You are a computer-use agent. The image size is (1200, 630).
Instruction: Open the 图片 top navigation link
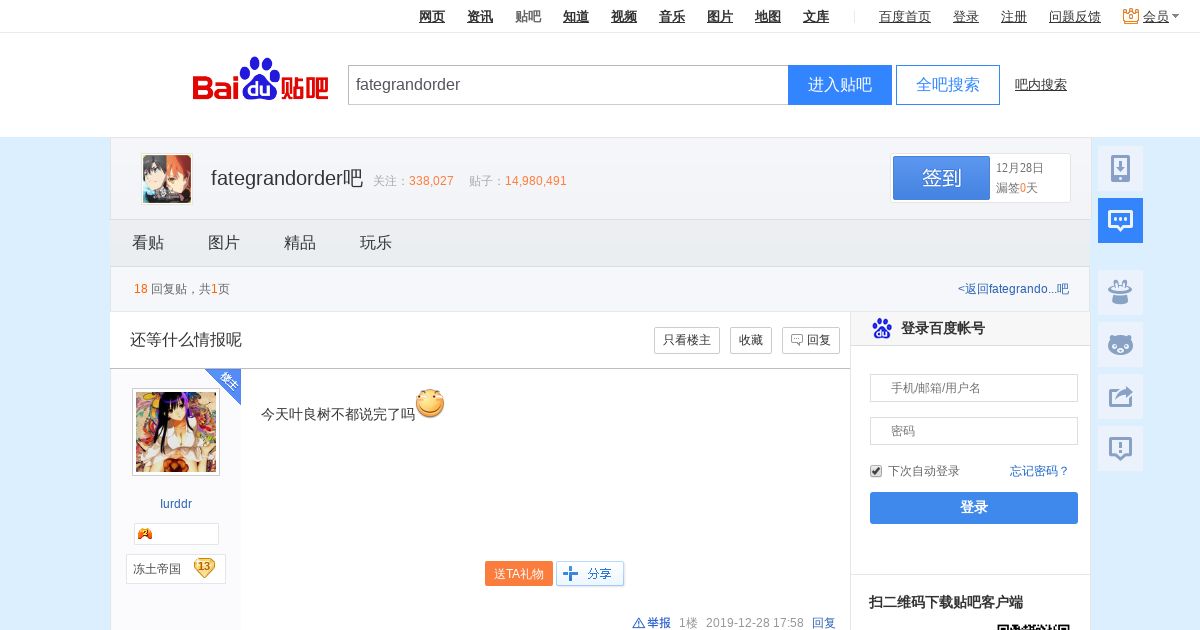(x=720, y=16)
